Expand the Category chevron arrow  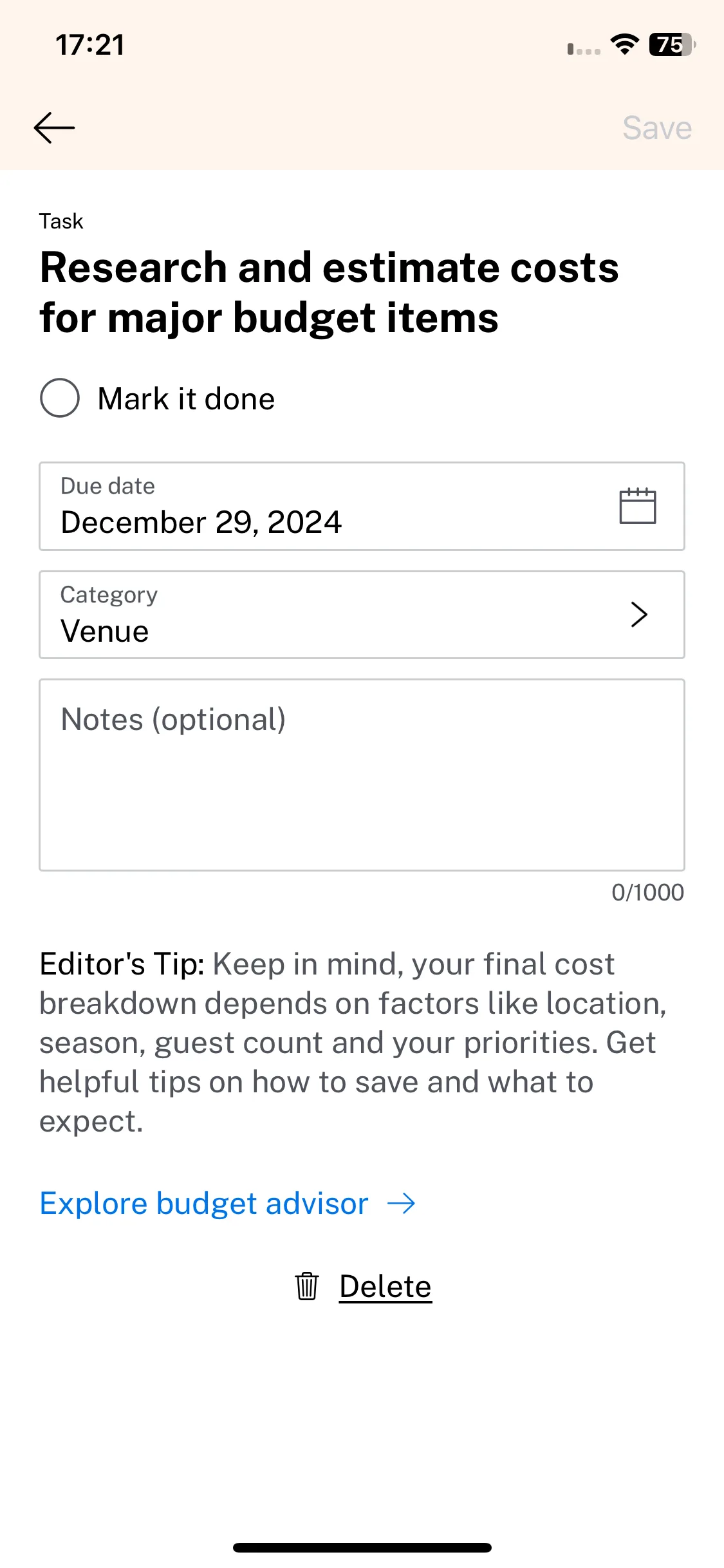638,615
